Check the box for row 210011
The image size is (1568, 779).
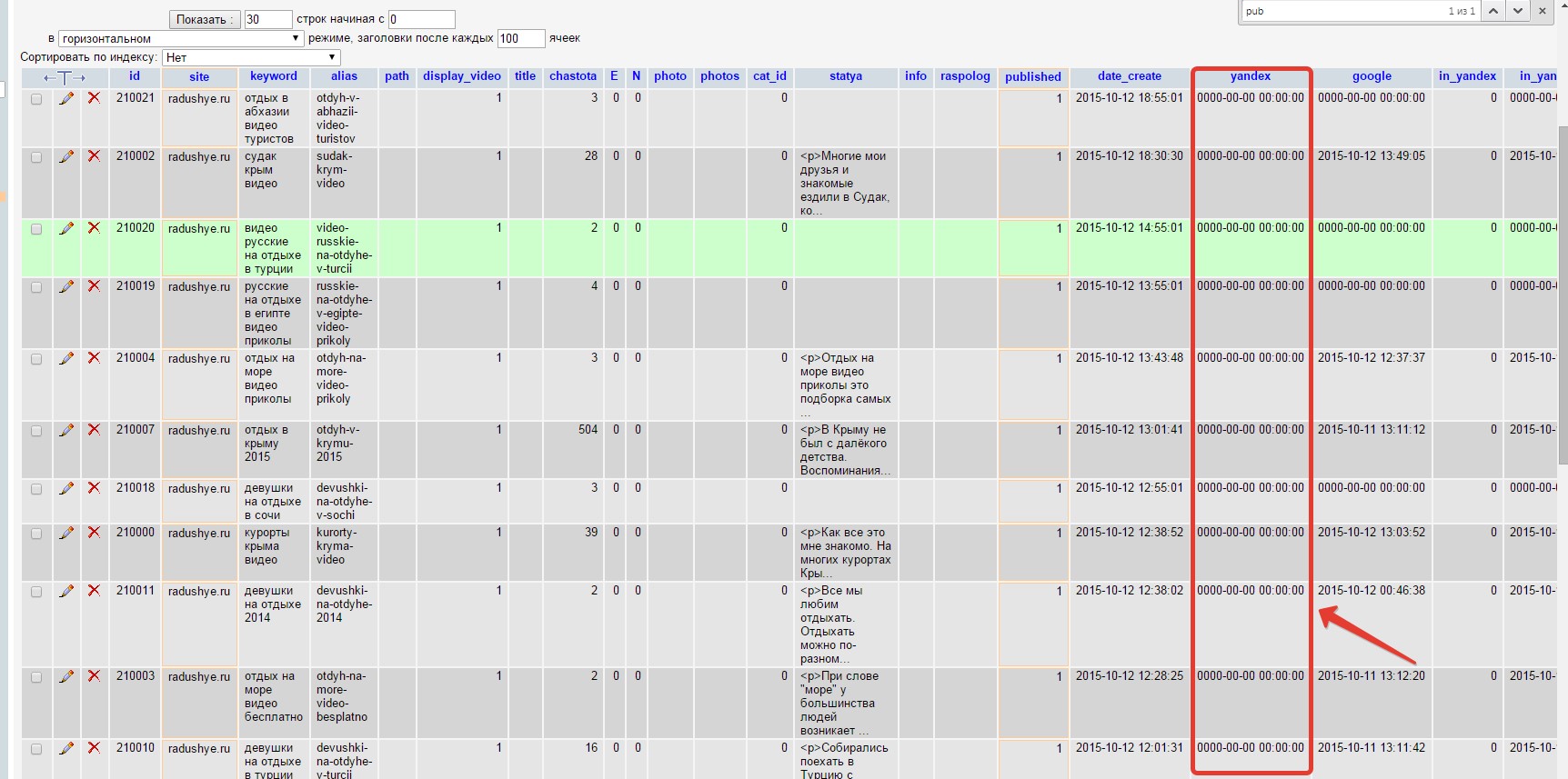tap(36, 592)
